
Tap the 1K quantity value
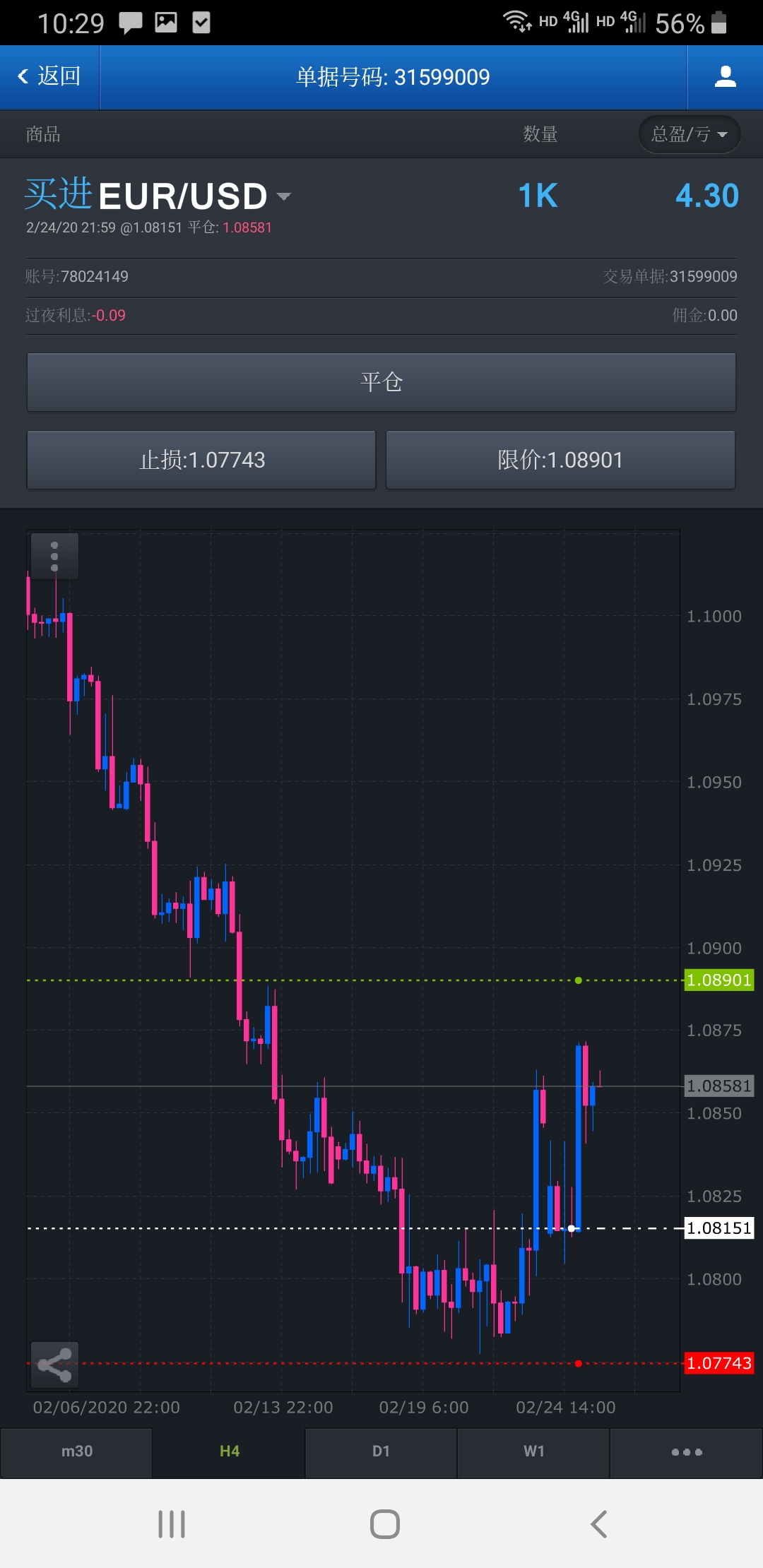click(x=538, y=196)
